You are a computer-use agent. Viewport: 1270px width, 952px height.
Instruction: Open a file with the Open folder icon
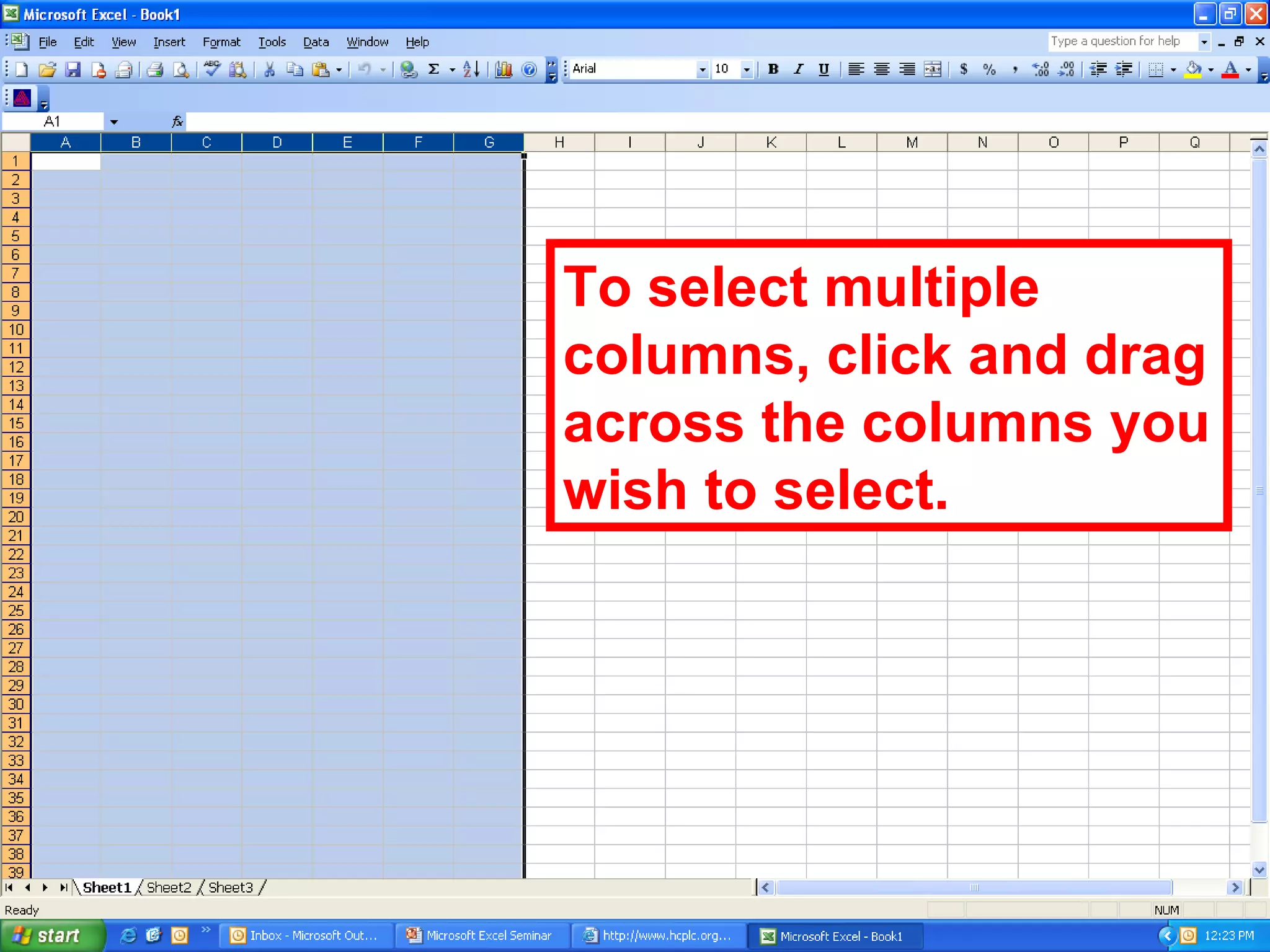47,69
